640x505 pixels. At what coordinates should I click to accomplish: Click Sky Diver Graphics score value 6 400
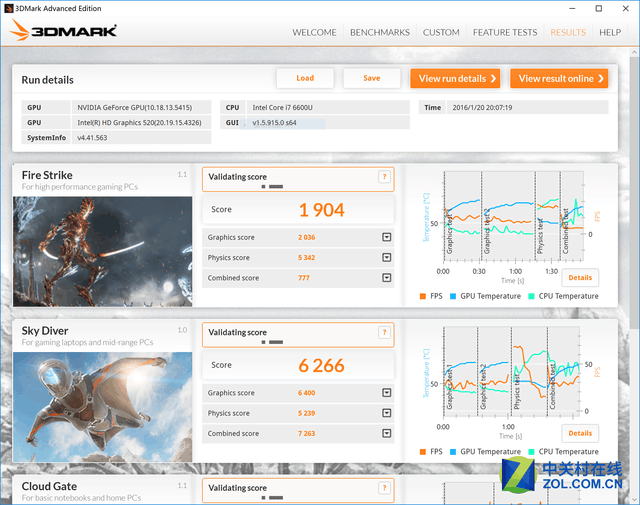point(307,393)
